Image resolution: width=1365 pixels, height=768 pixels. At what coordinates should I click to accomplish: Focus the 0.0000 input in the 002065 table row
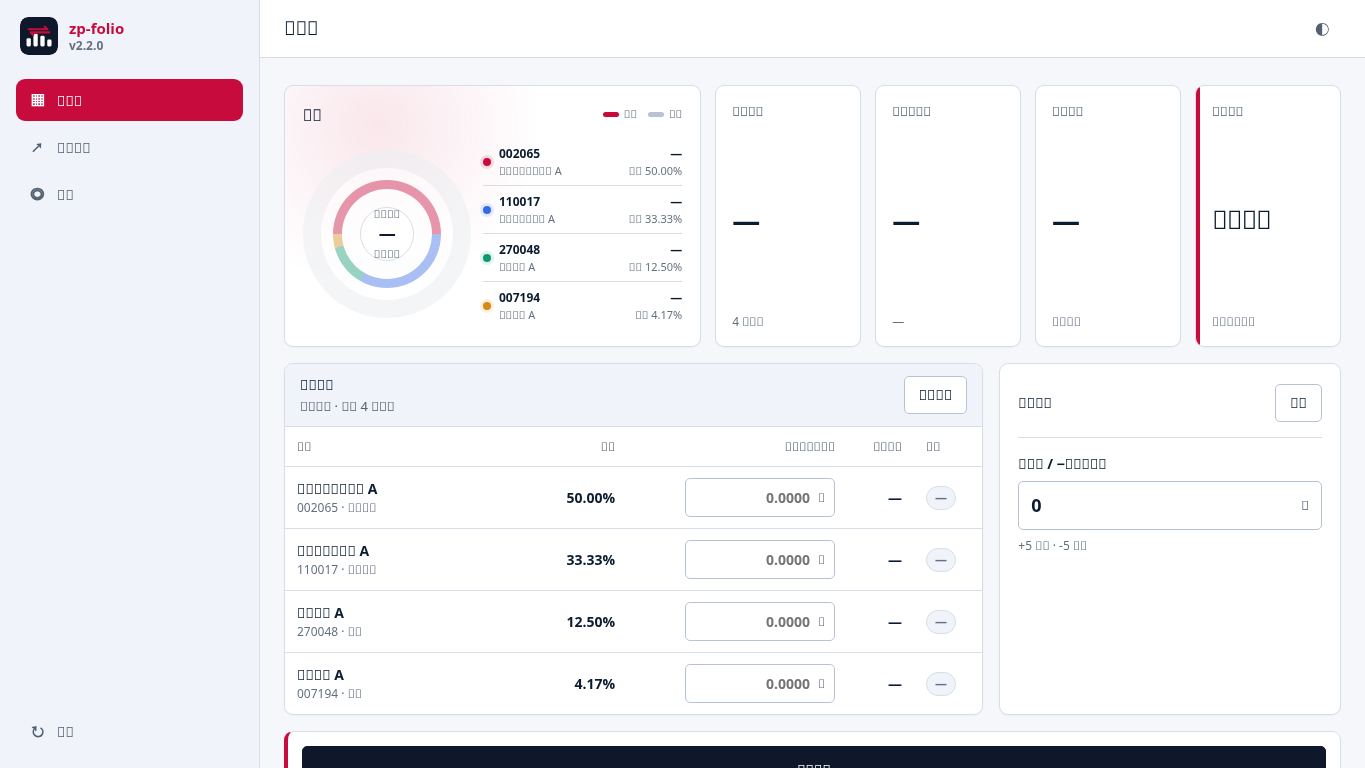(x=760, y=498)
